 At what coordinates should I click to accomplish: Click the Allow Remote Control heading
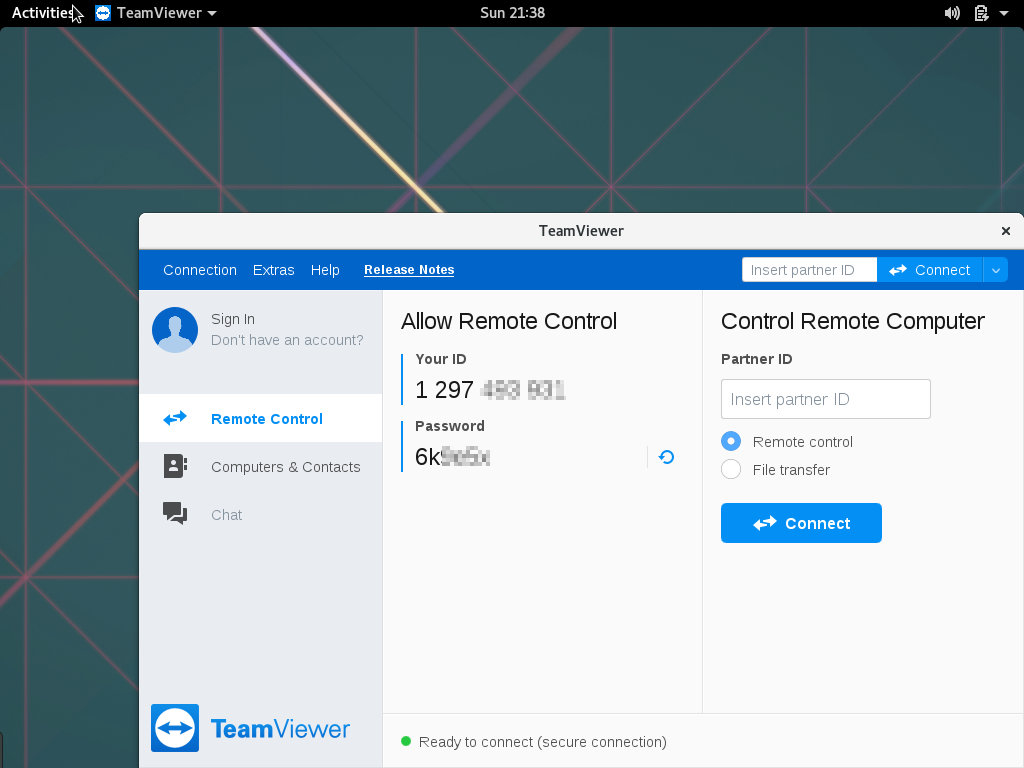pos(509,321)
